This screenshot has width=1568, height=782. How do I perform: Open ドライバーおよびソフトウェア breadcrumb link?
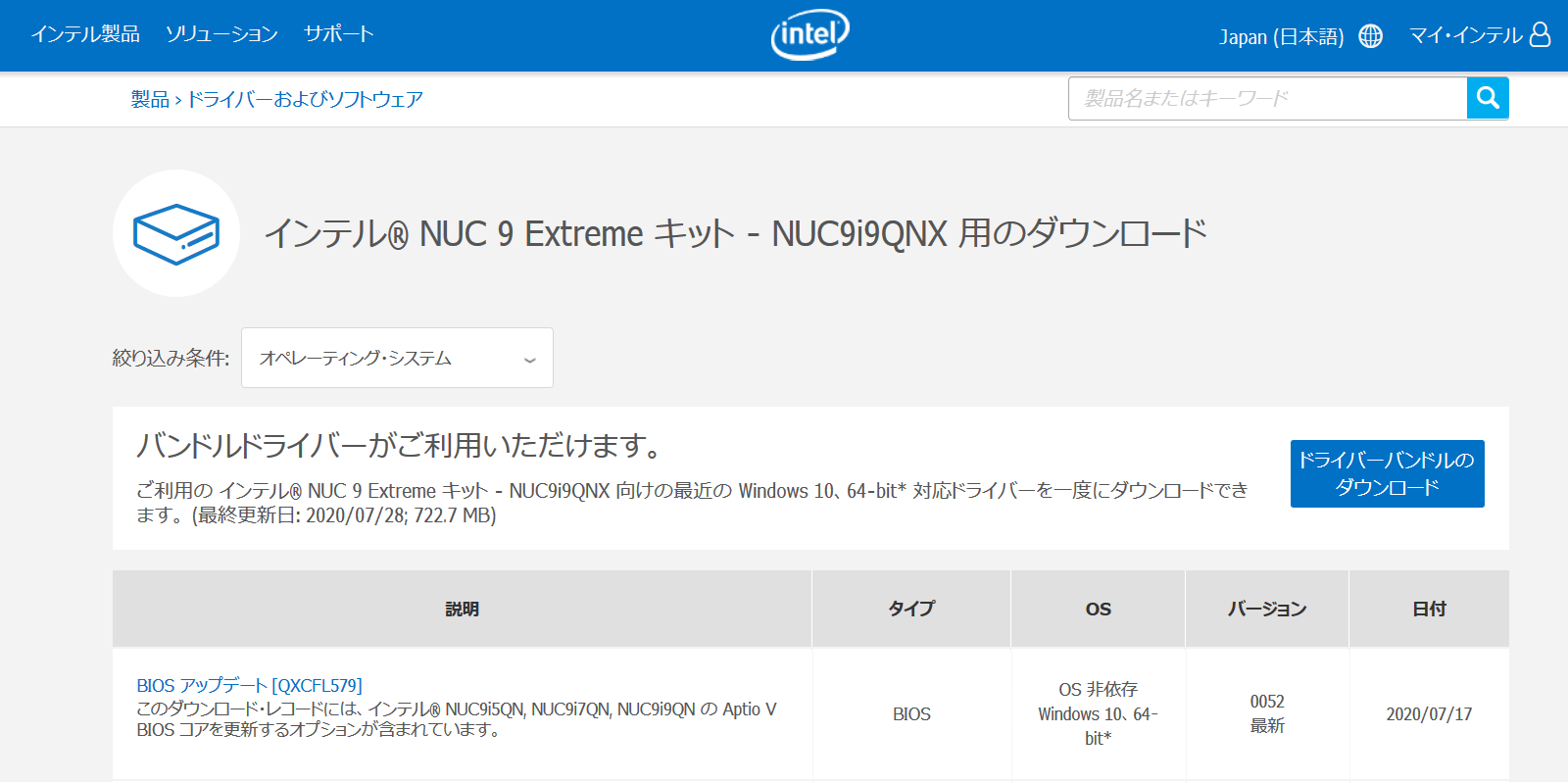(305, 99)
